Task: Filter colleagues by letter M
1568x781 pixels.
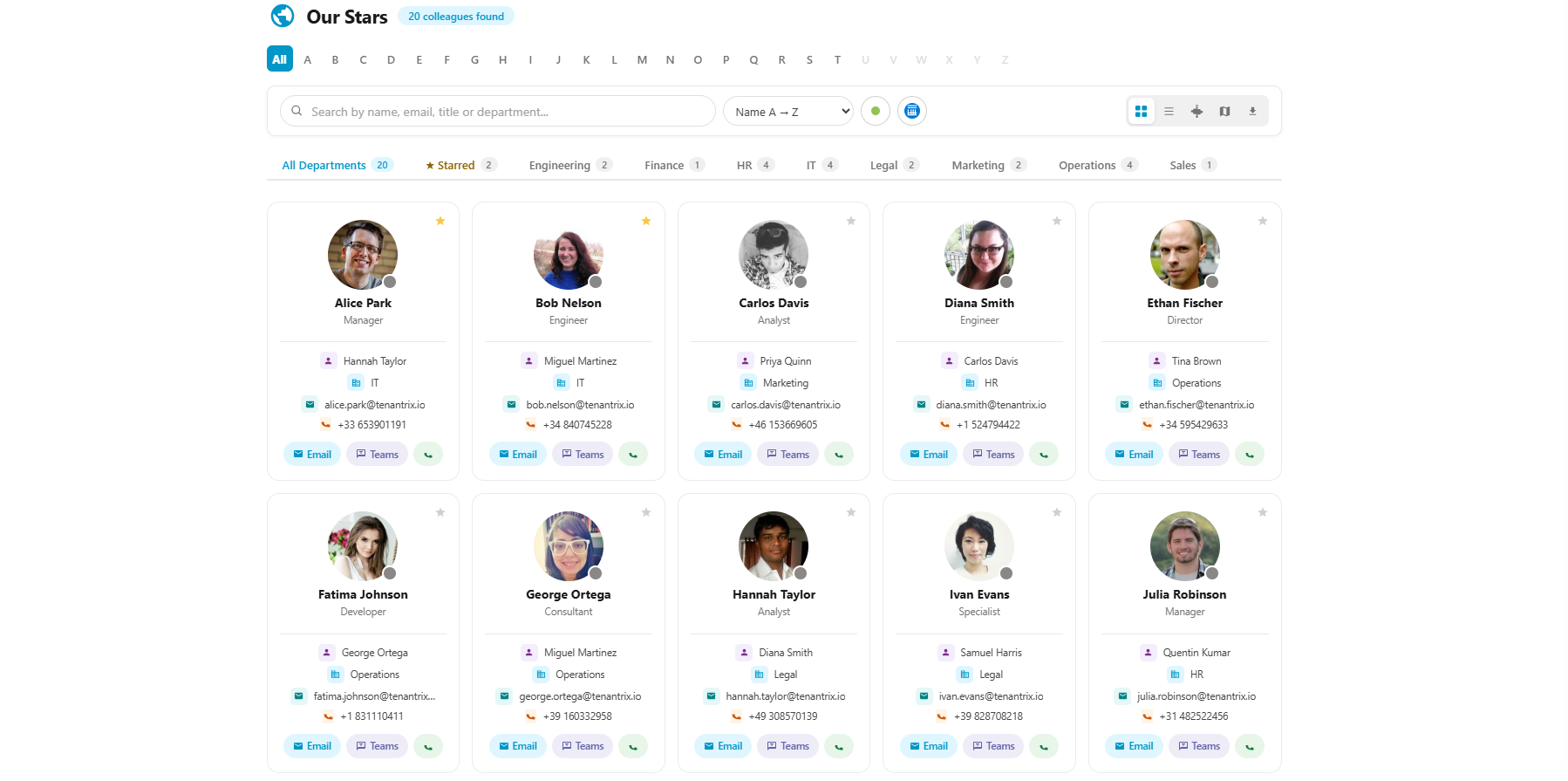Action: pos(642,60)
